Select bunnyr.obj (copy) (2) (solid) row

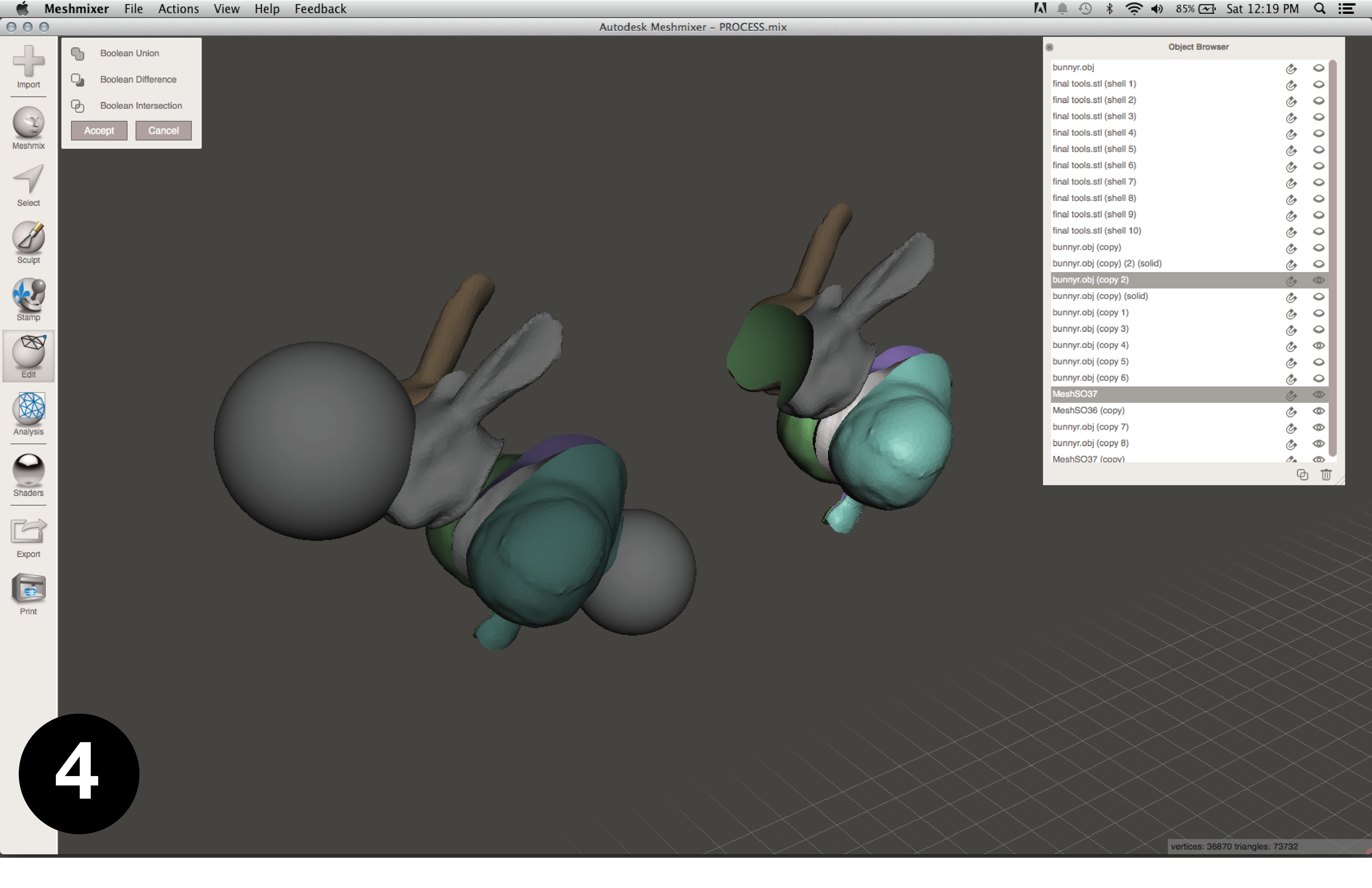coord(1189,263)
